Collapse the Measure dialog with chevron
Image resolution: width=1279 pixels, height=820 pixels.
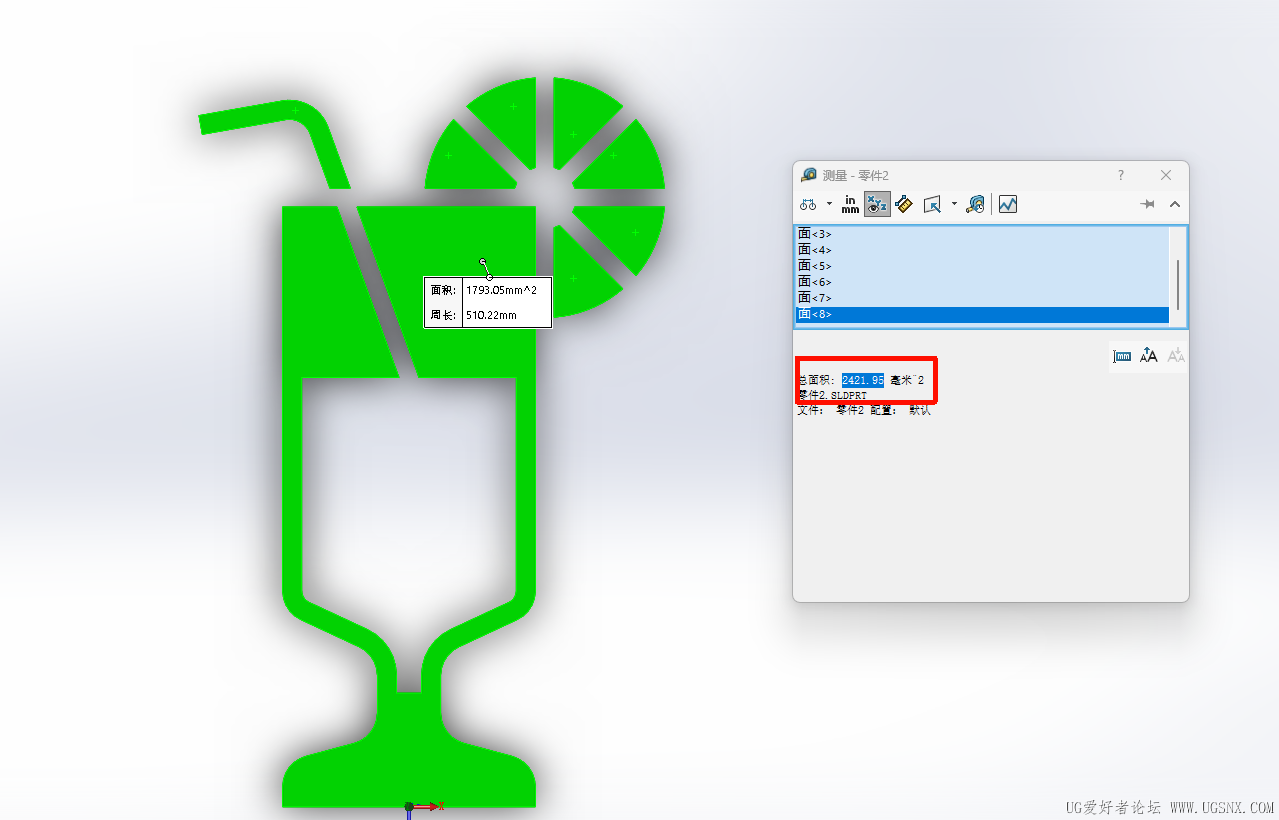(x=1175, y=204)
